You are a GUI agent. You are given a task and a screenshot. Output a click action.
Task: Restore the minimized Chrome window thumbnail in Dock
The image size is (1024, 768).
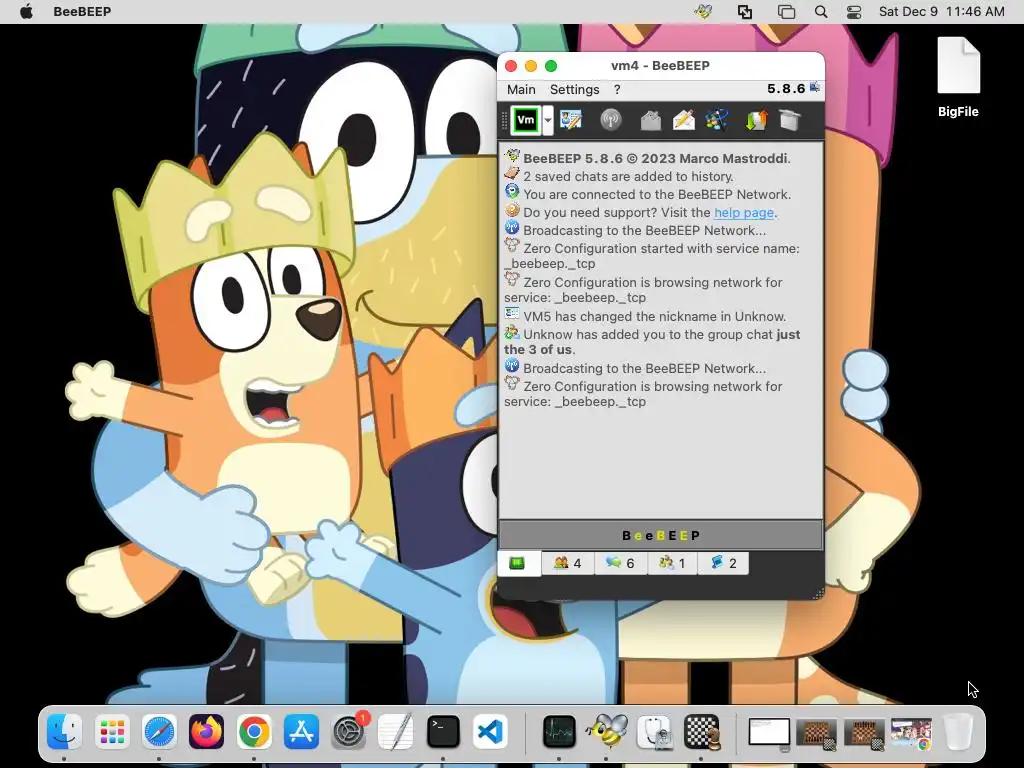911,733
